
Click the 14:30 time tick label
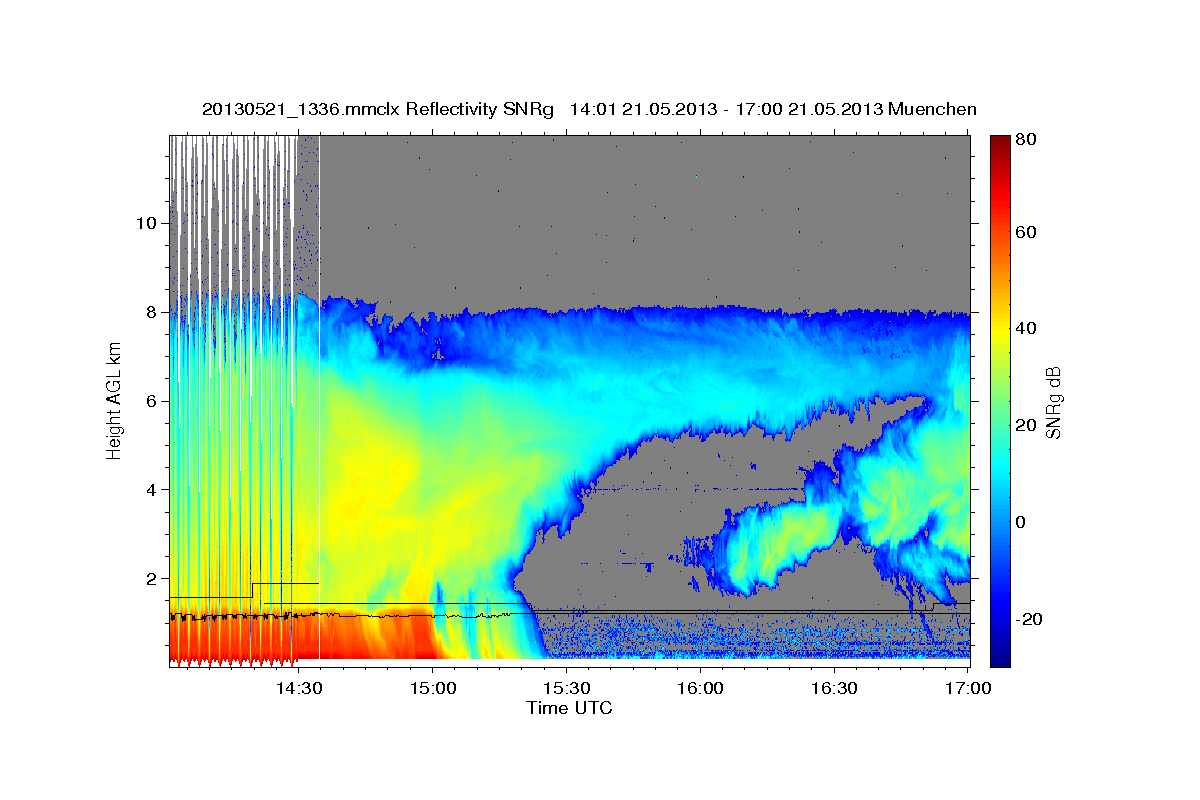click(x=299, y=688)
